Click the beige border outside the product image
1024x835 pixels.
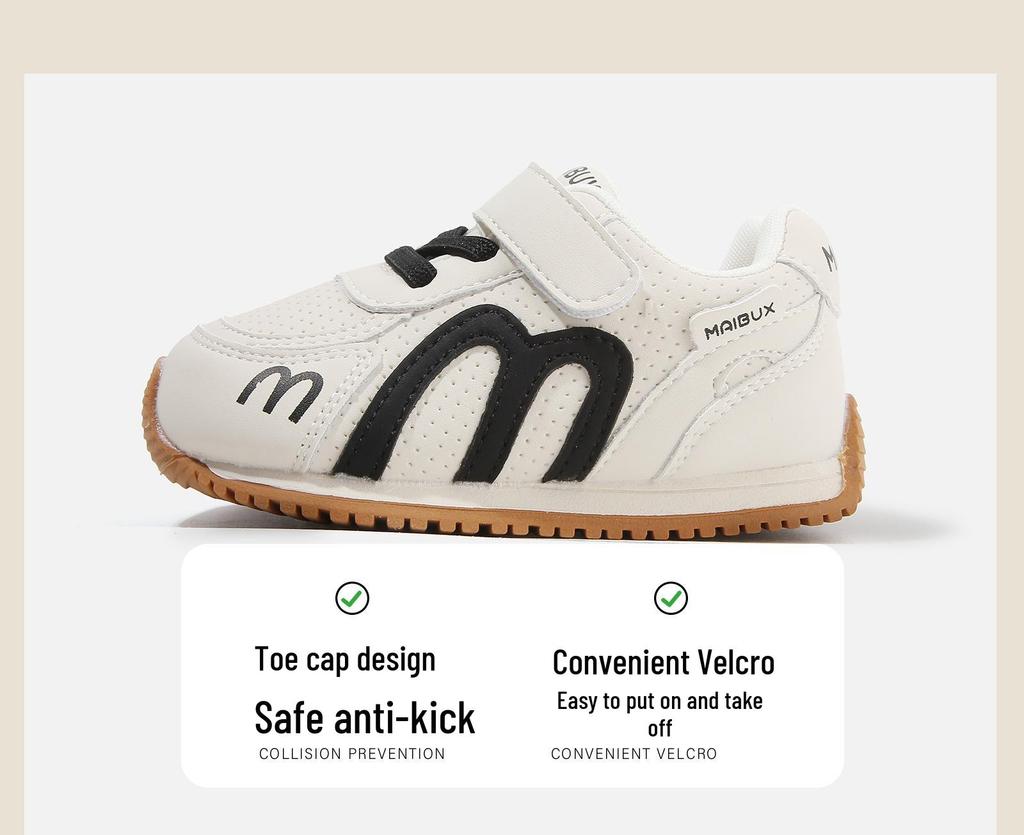[x=512, y=36]
